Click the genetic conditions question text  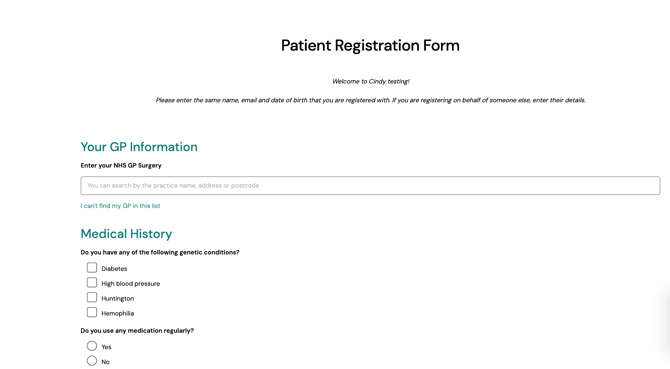click(160, 252)
